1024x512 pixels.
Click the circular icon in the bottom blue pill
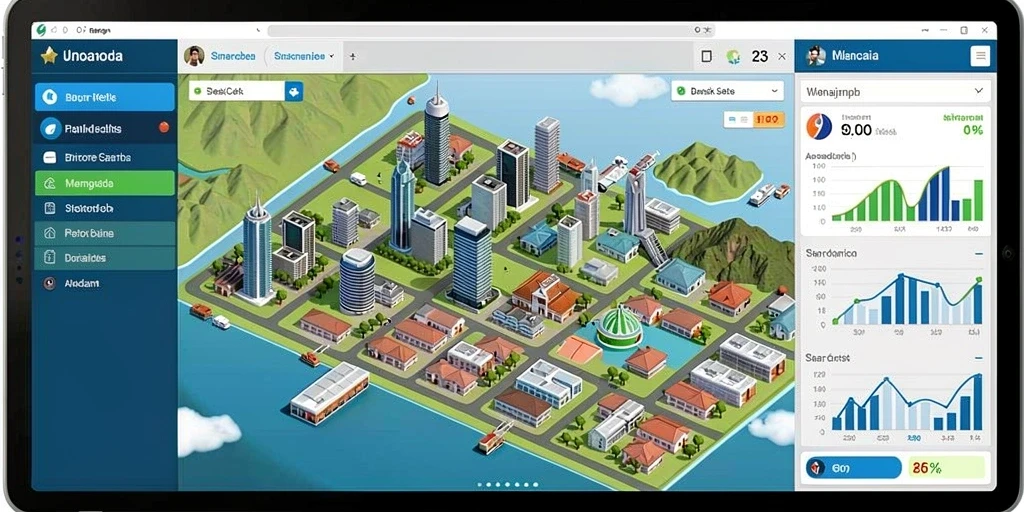(816, 468)
